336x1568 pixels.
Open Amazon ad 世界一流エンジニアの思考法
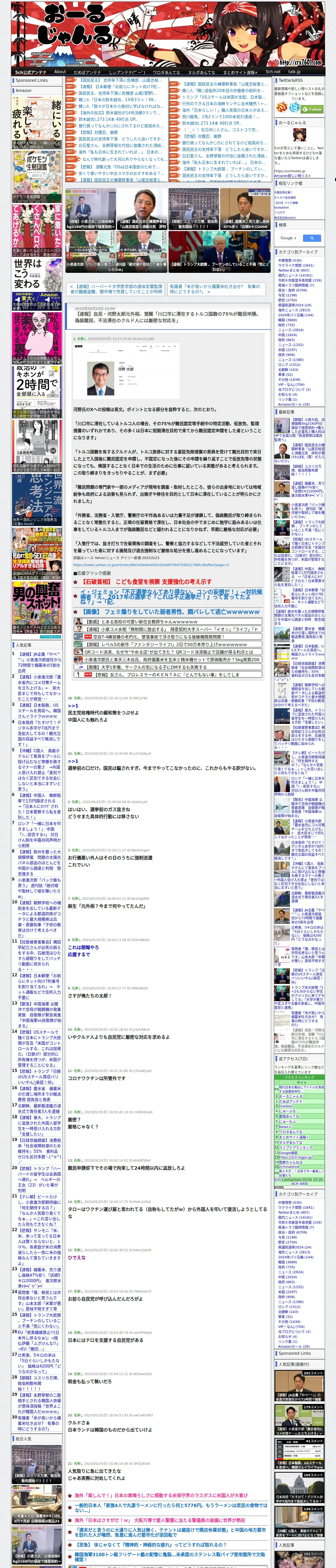[x=37, y=499]
